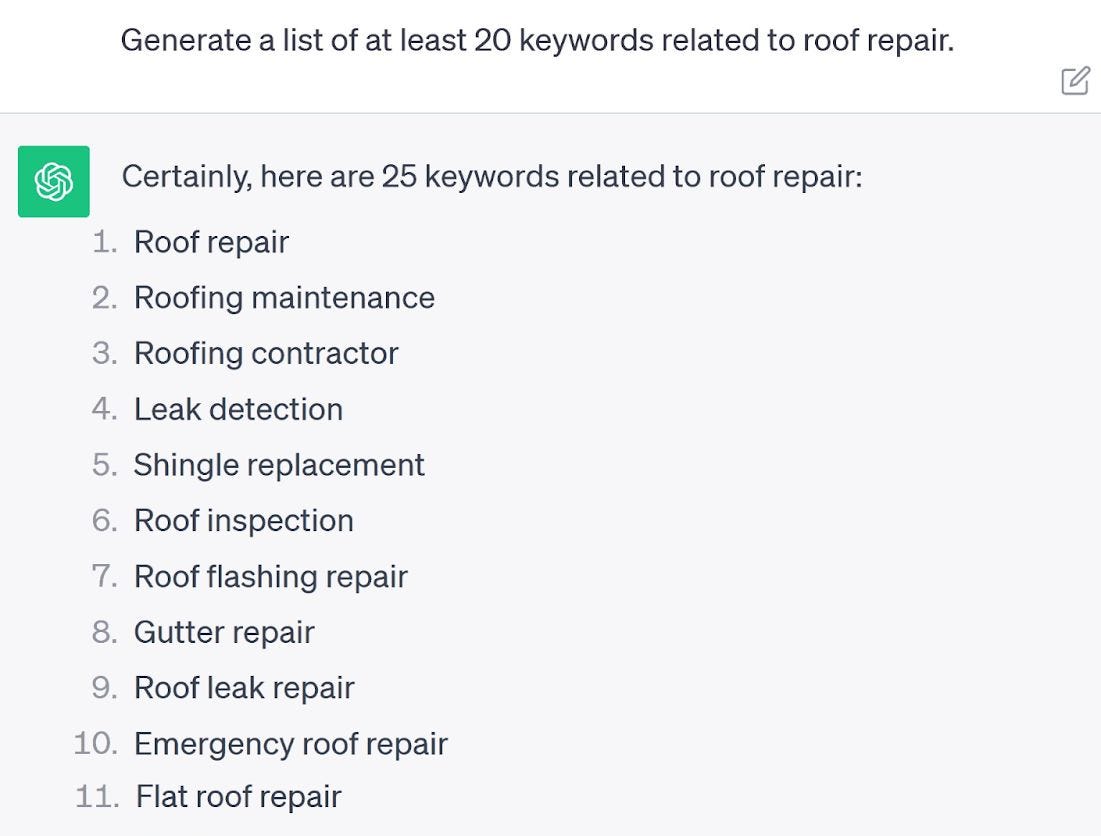Click the 'Shingle replacement' list item
Screen dimensions: 1101x836
pos(279,465)
